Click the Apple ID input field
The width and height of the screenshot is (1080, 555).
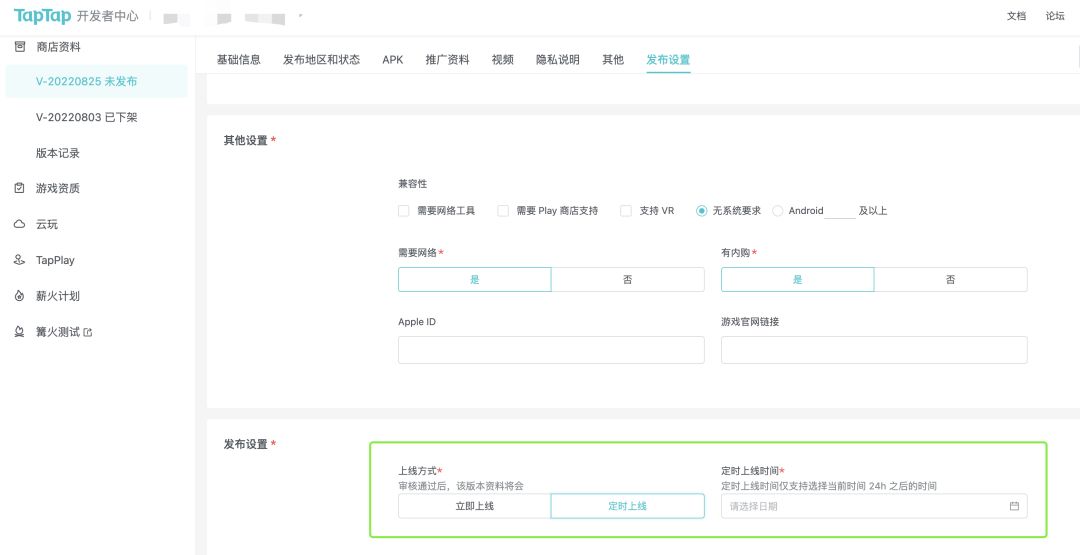tap(551, 350)
